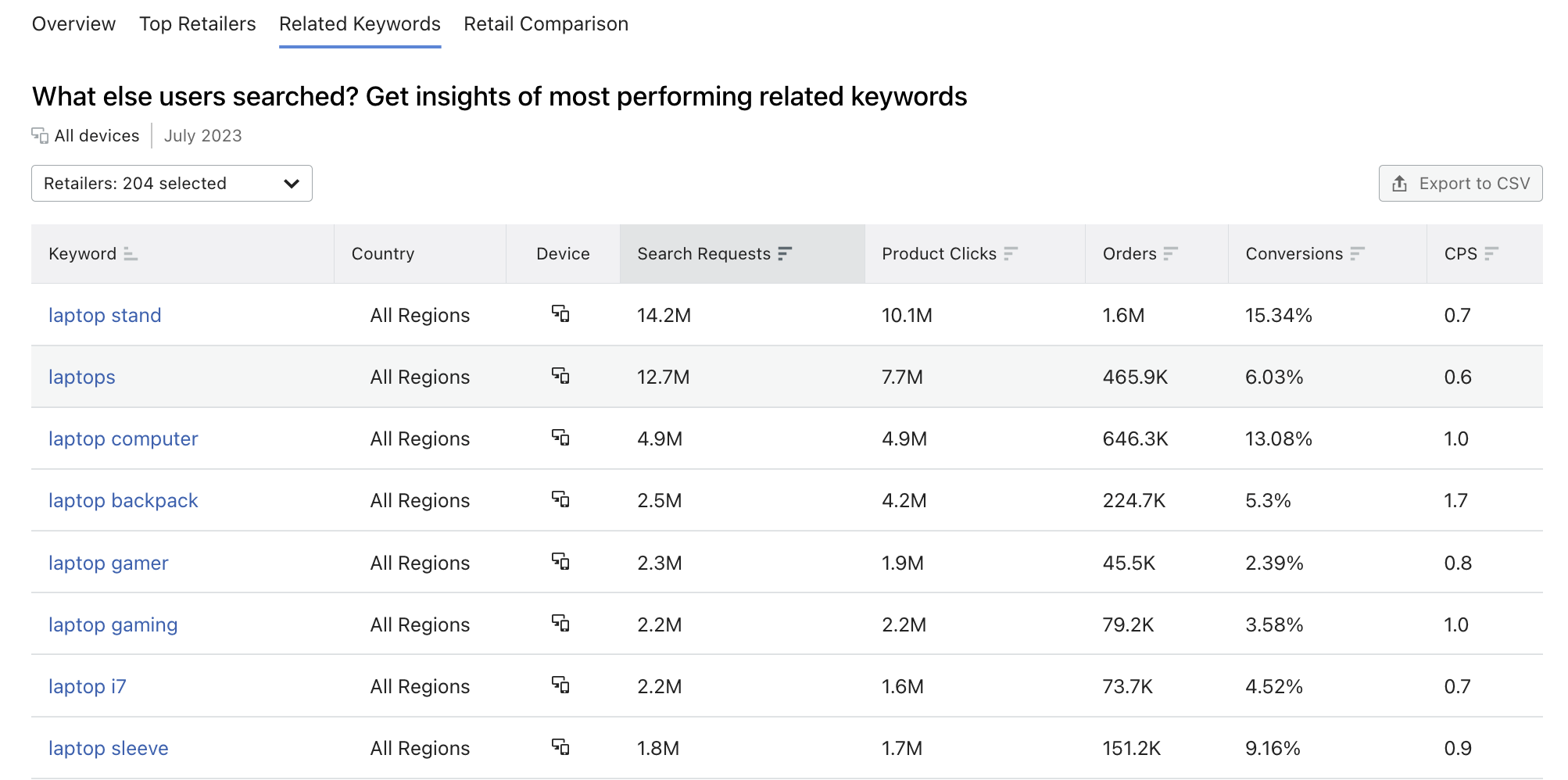Viewport: 1568px width, 780px height.
Task: Click the July 2023 date selector
Action: click(202, 134)
